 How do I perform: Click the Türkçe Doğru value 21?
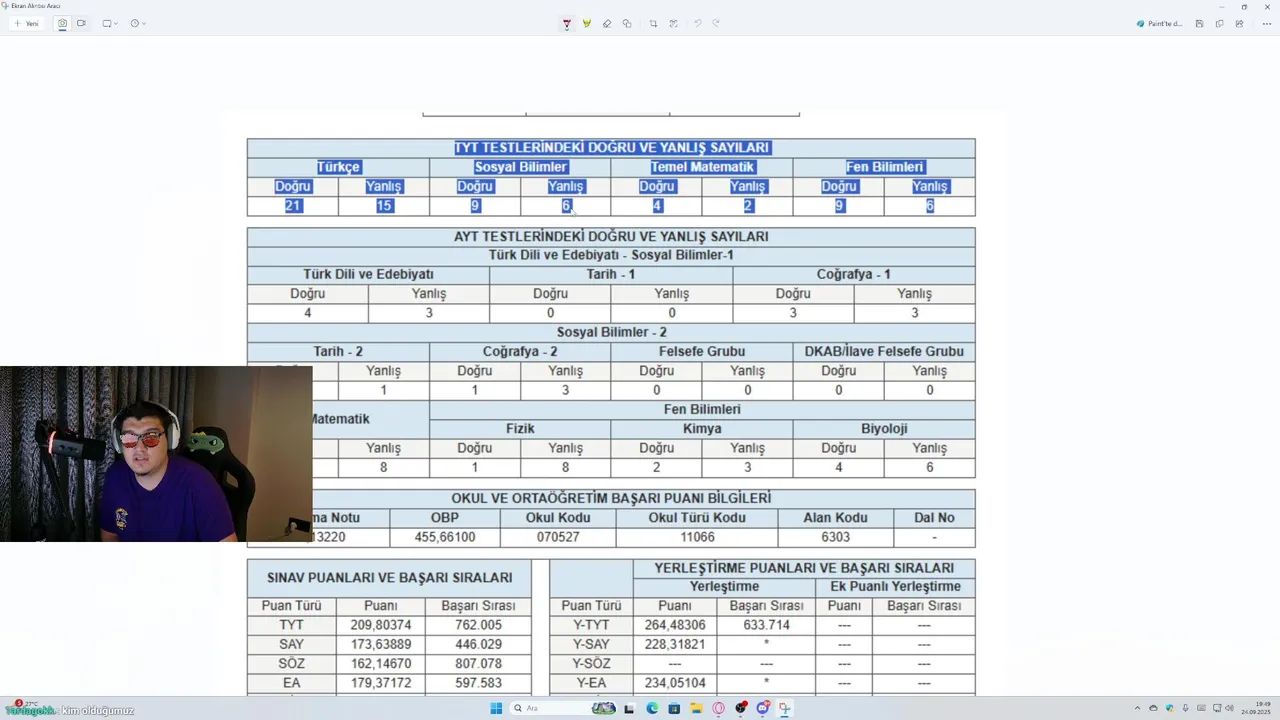(x=293, y=206)
